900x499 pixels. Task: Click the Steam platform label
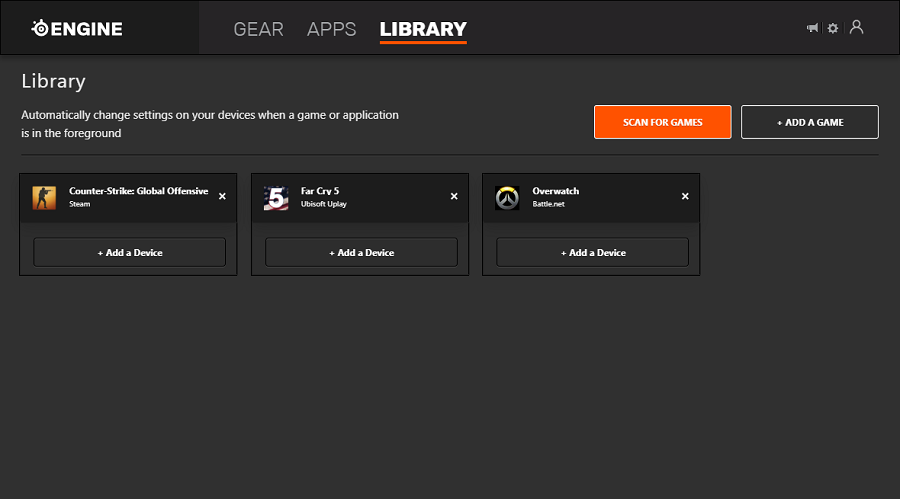[80, 204]
